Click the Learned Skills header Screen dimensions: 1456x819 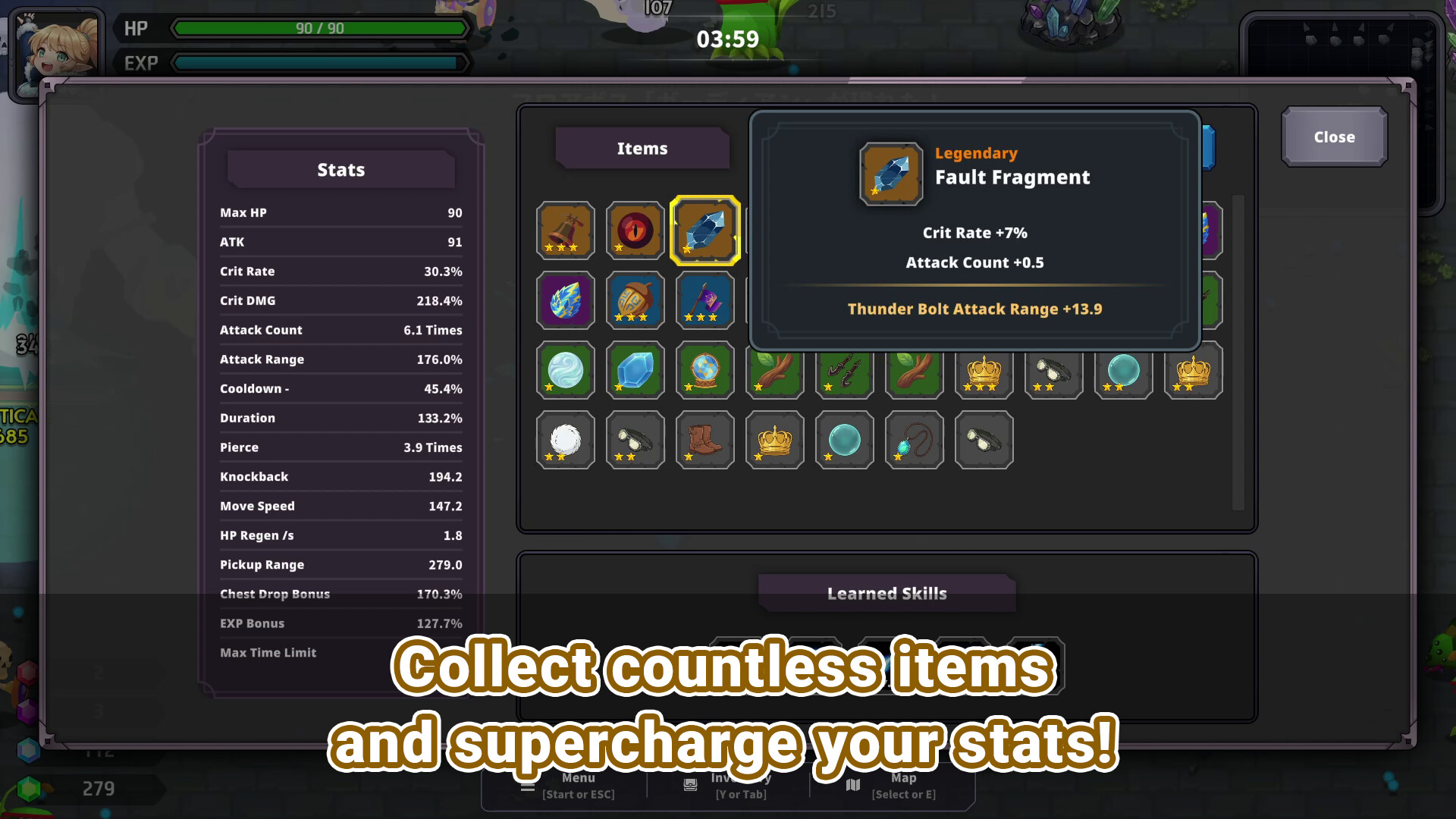point(886,593)
